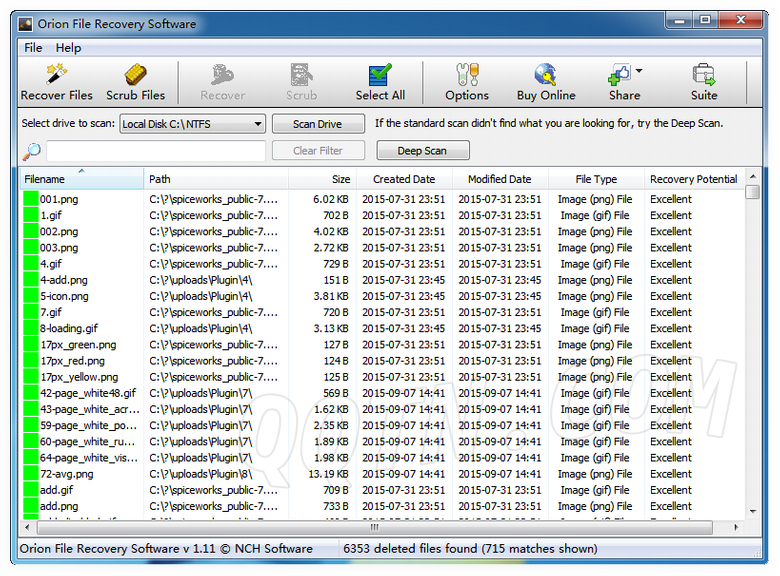
Task: Sort by the Recovery Potential column
Action: point(693,180)
